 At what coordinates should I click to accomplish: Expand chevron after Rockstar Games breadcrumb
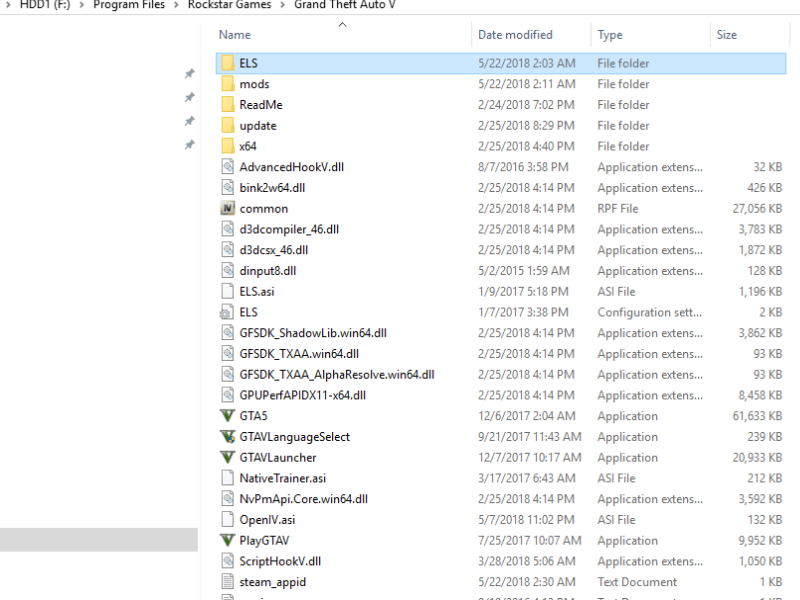coord(282,5)
